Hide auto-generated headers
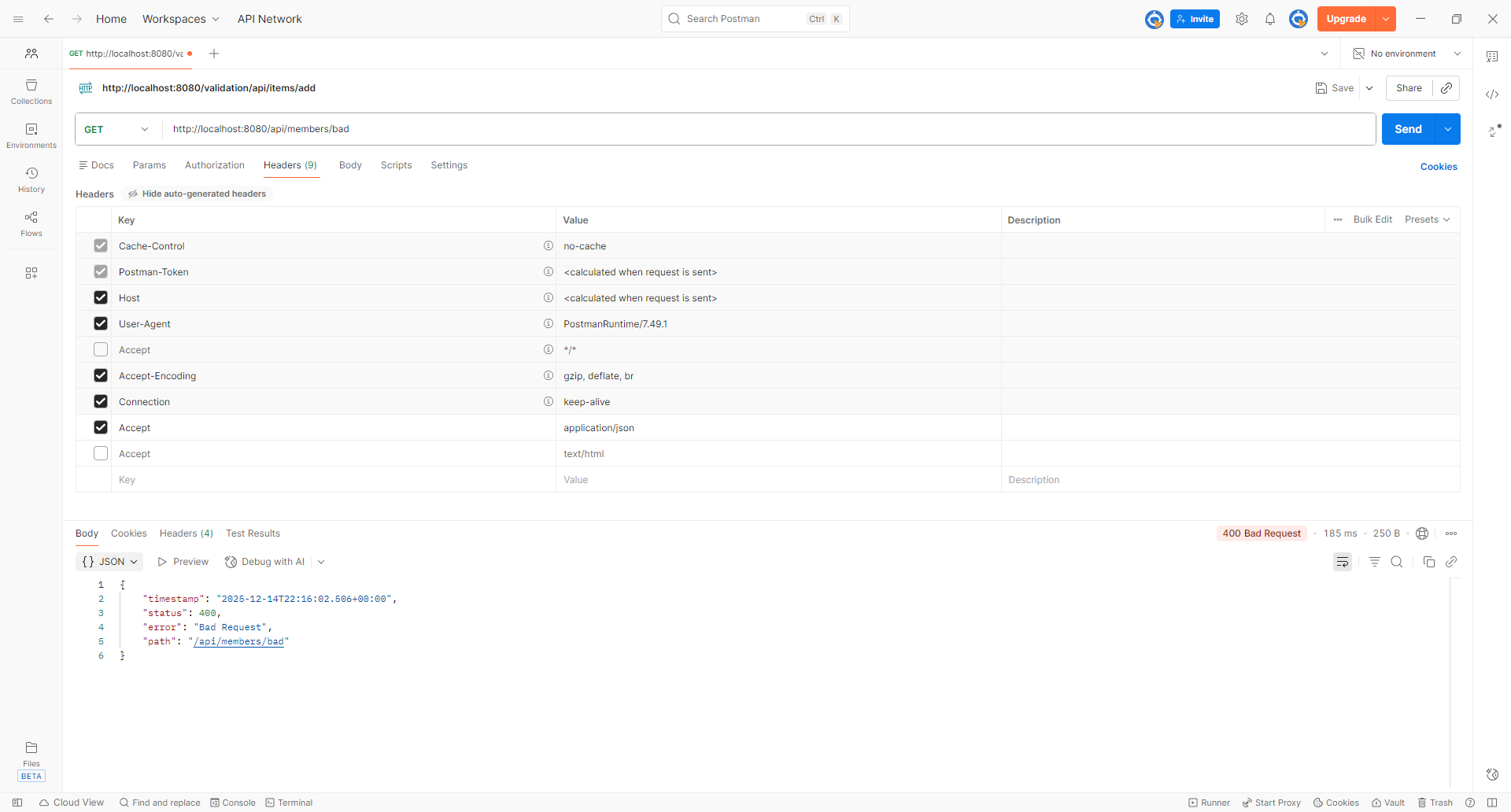This screenshot has width=1511, height=812. (x=198, y=194)
